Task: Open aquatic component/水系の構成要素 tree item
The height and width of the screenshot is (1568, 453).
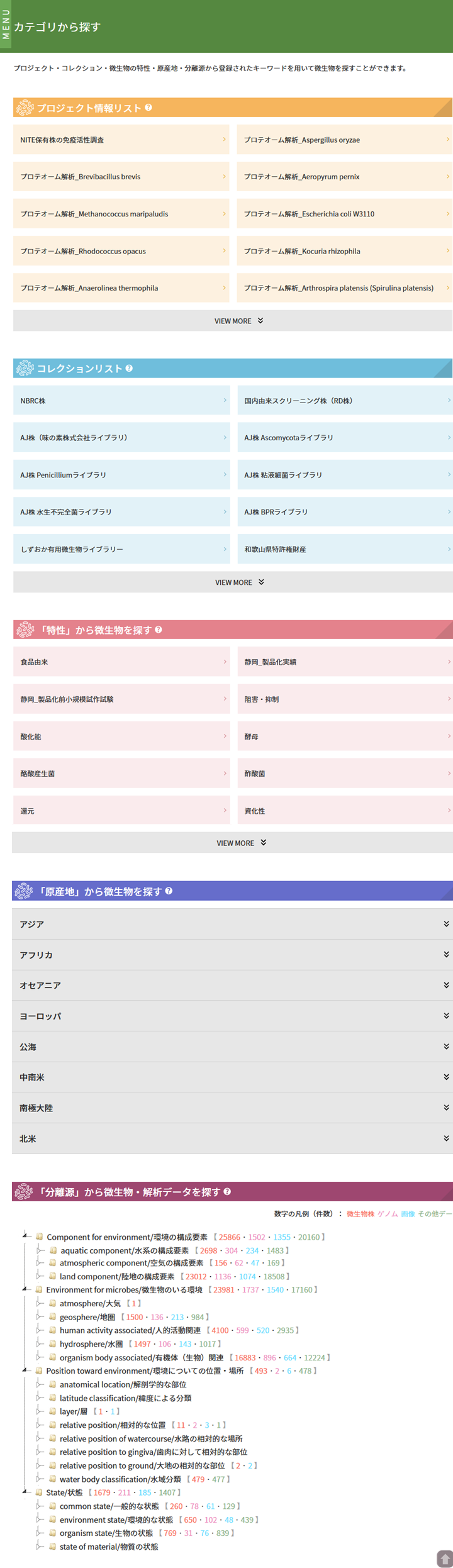Action: [124, 1250]
